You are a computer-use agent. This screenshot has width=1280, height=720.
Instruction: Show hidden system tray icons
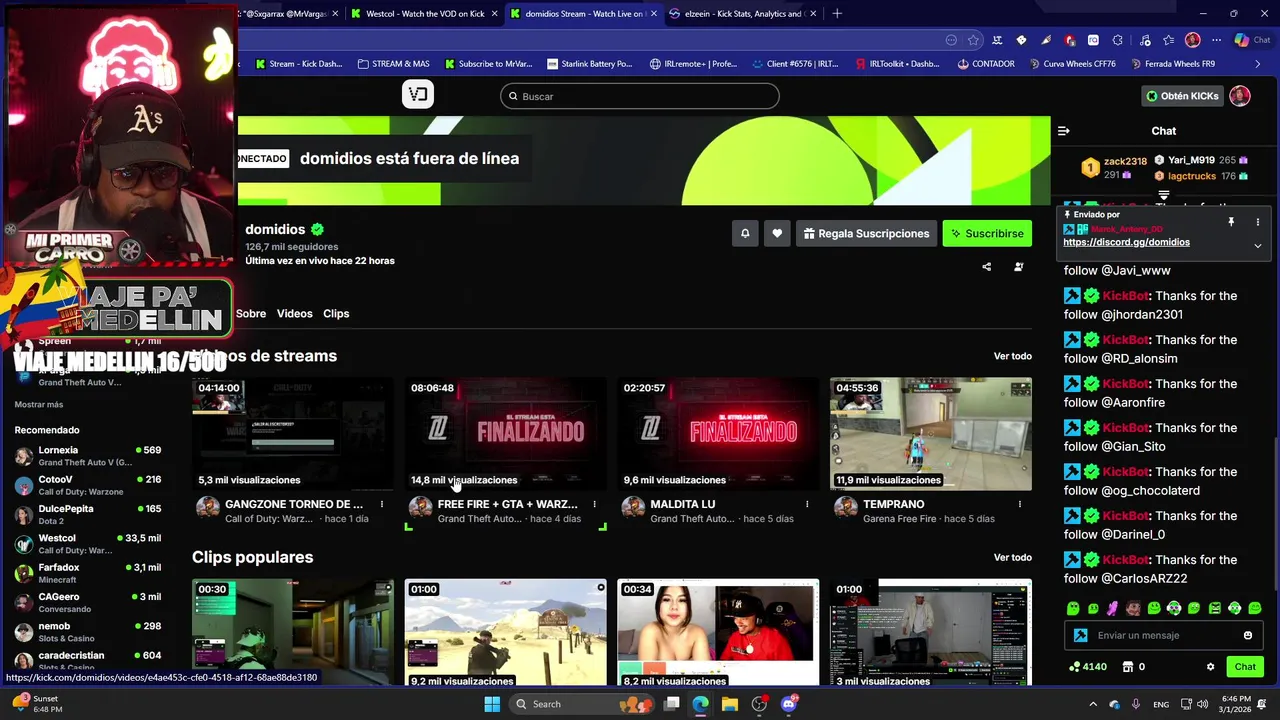pyautogui.click(x=1092, y=704)
